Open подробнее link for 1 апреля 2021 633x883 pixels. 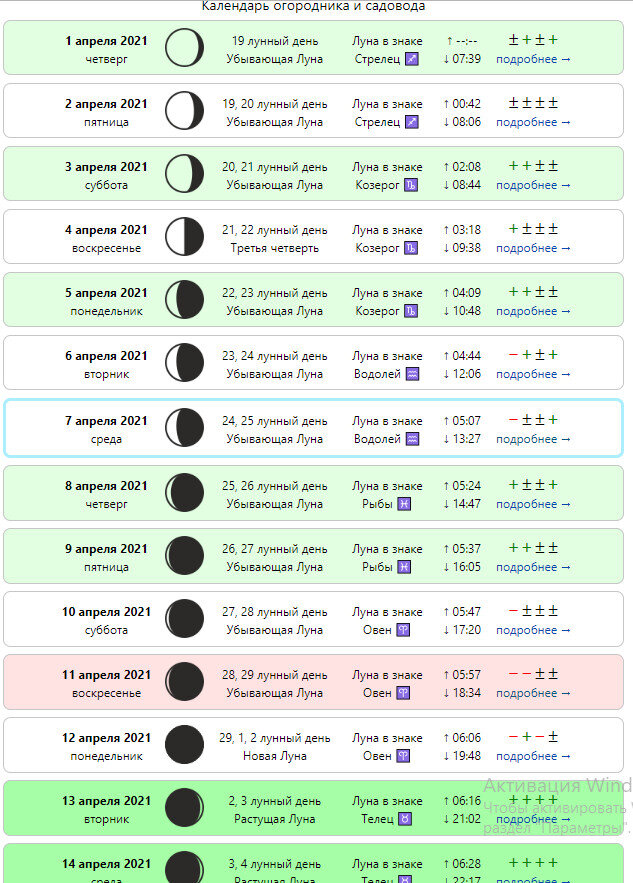tap(533, 59)
